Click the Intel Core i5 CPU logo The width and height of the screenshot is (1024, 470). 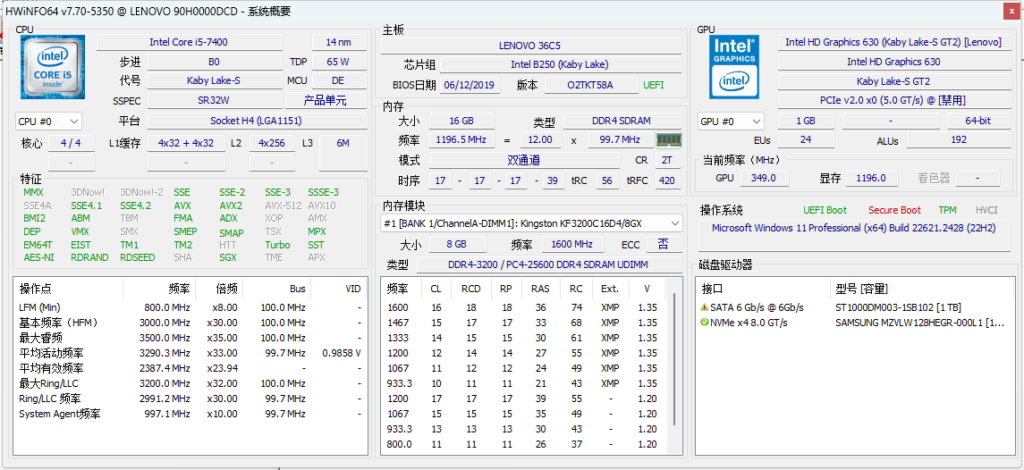(52, 68)
